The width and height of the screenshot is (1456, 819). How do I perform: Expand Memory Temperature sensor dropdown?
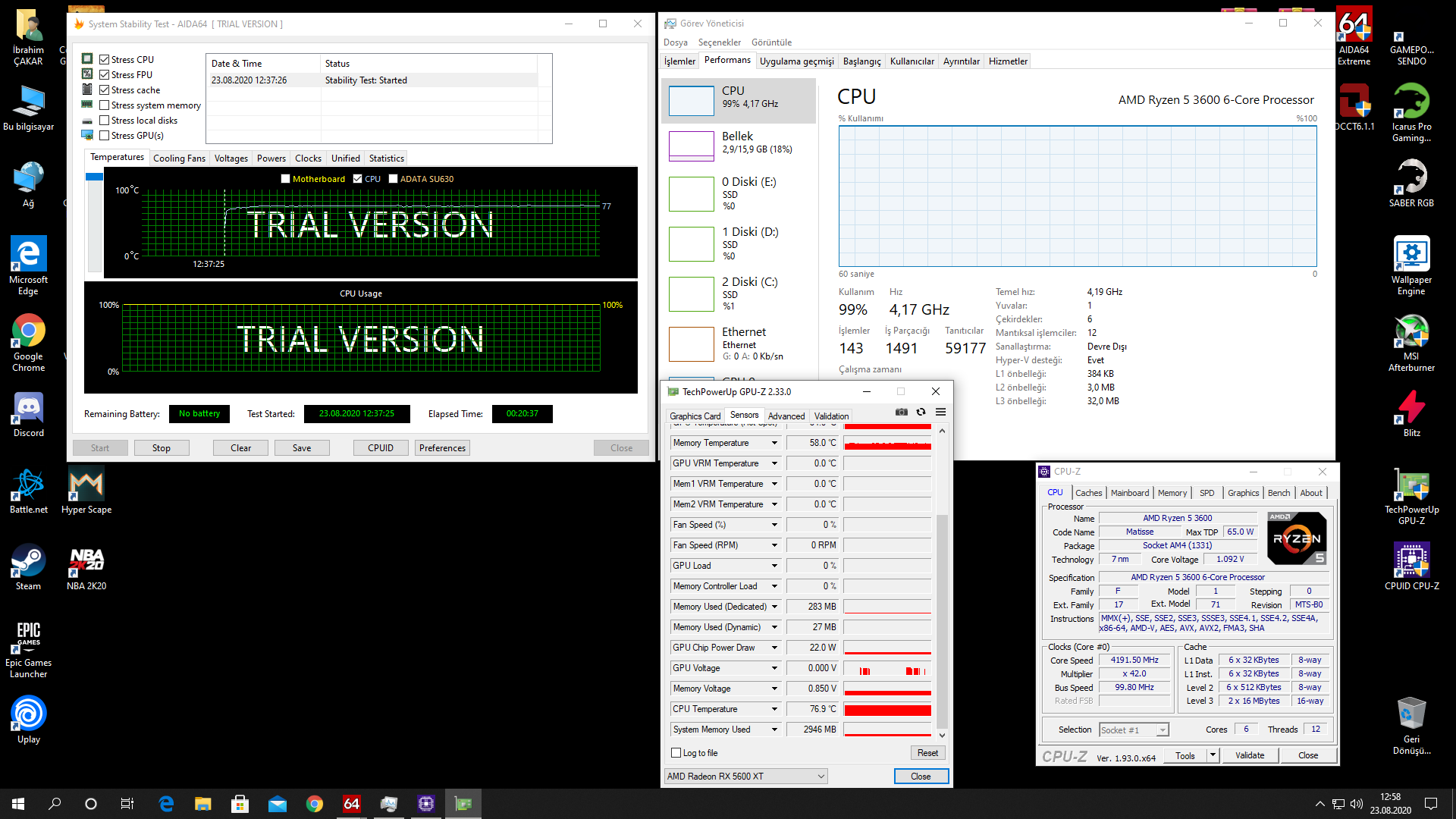774,443
